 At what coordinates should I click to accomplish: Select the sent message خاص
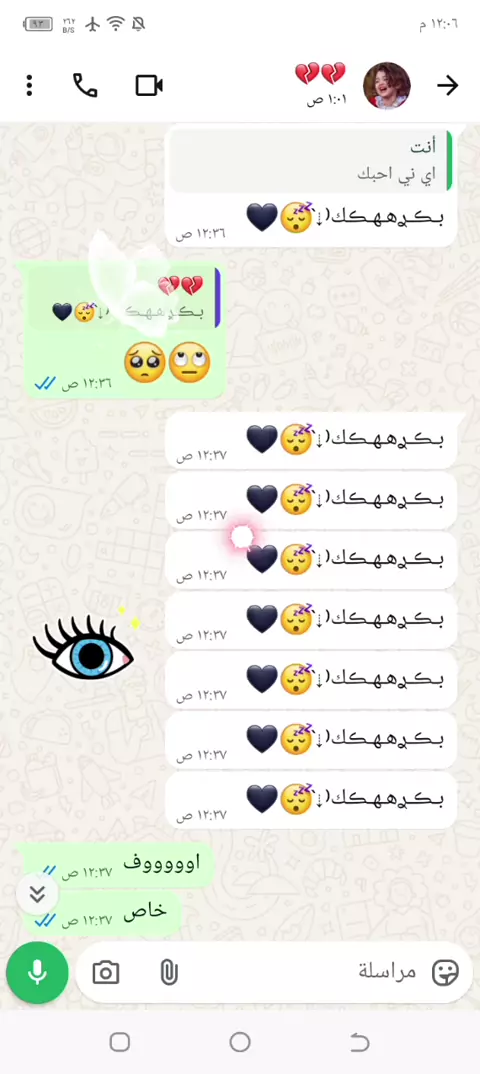click(103, 914)
